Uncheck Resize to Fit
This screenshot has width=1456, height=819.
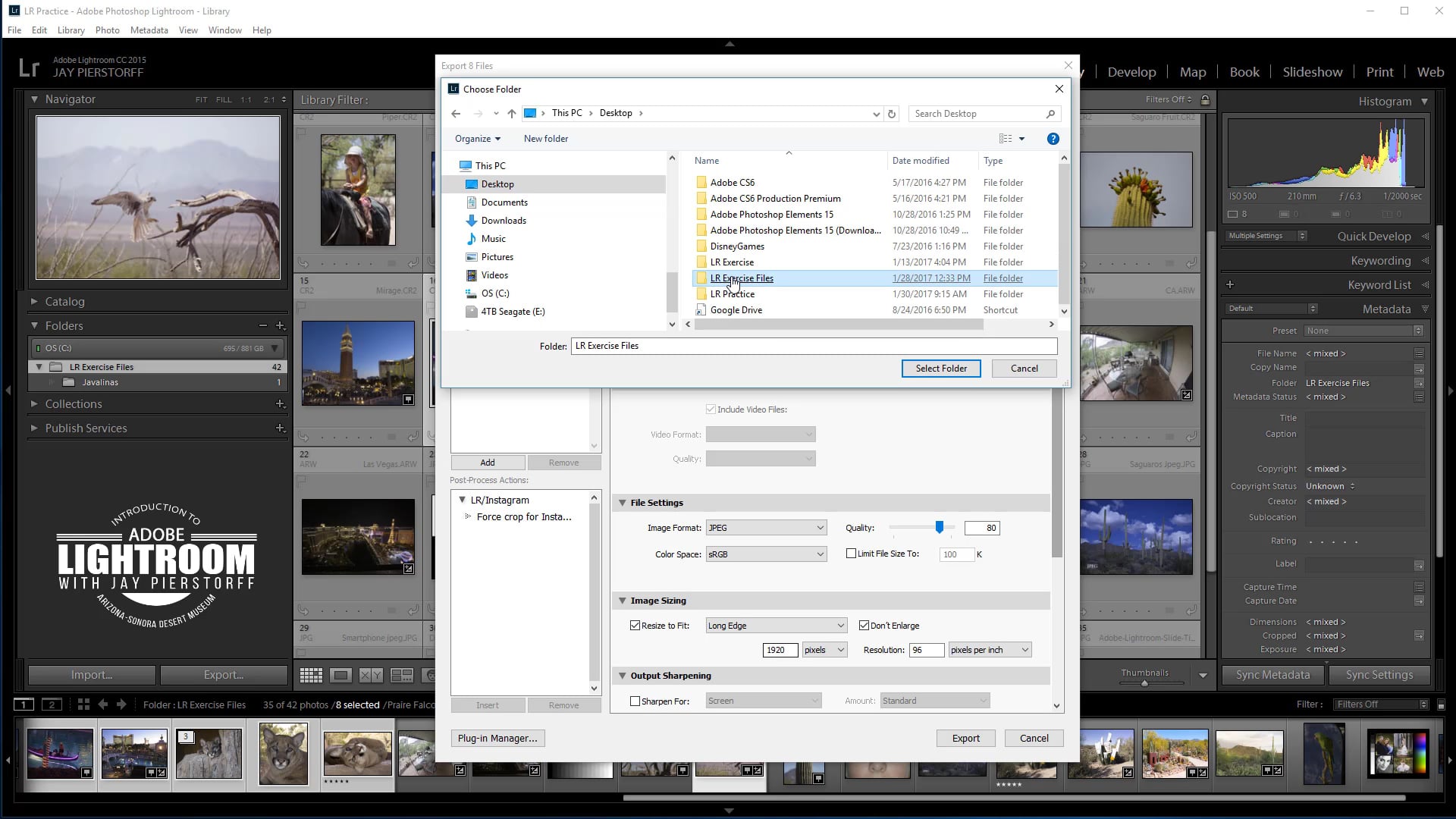click(635, 625)
